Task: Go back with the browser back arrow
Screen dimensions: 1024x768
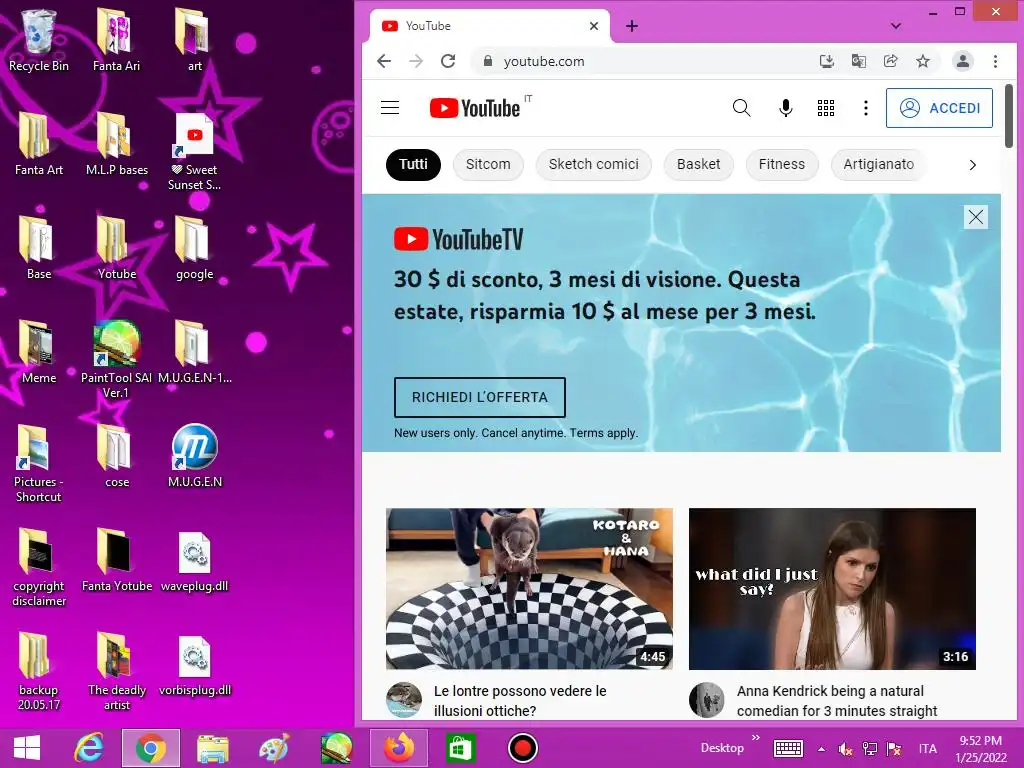Action: click(384, 61)
